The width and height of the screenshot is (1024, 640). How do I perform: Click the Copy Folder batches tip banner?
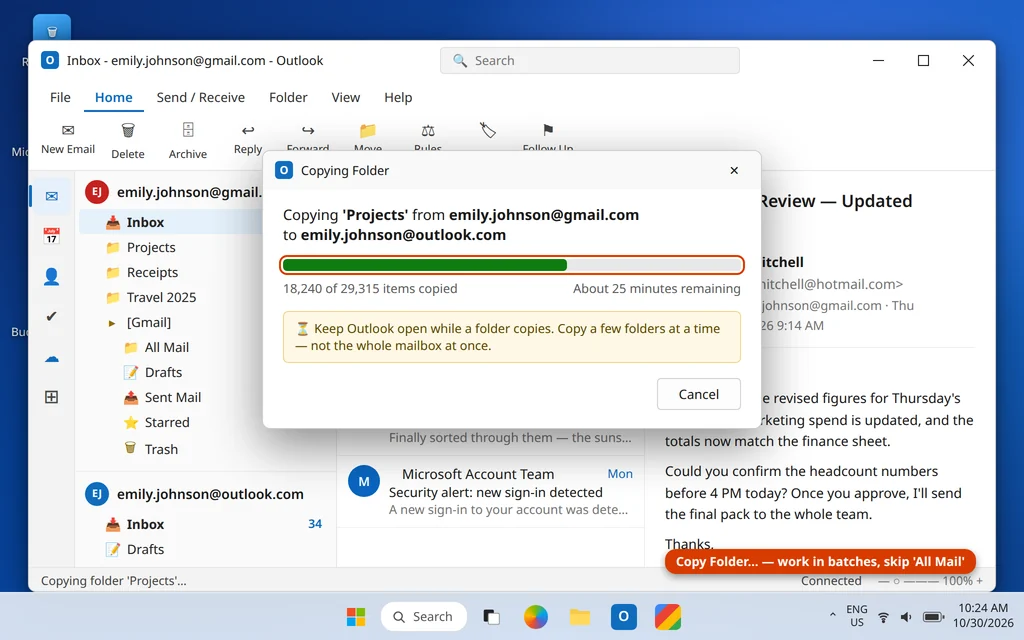pos(820,562)
